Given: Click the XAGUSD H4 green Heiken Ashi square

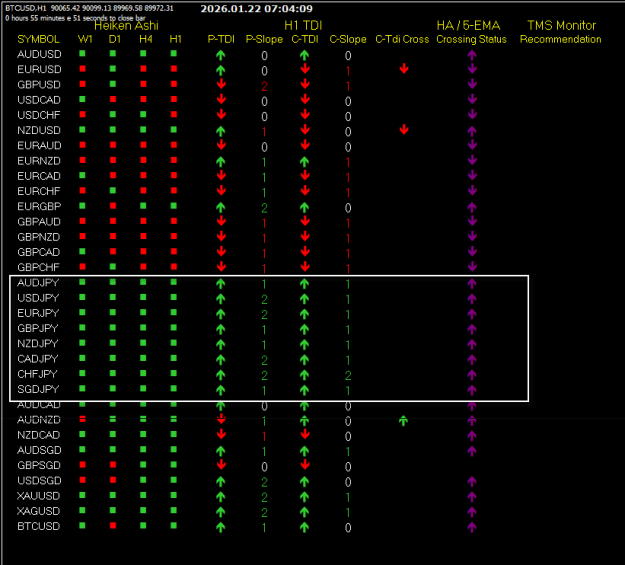Looking at the screenshot, I should pyautogui.click(x=143, y=510).
